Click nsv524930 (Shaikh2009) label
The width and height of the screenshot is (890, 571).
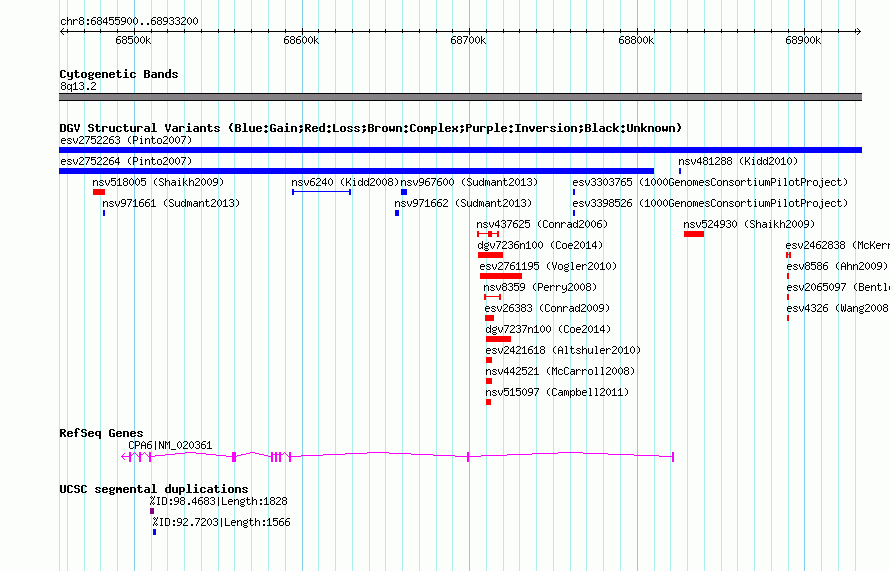749,224
